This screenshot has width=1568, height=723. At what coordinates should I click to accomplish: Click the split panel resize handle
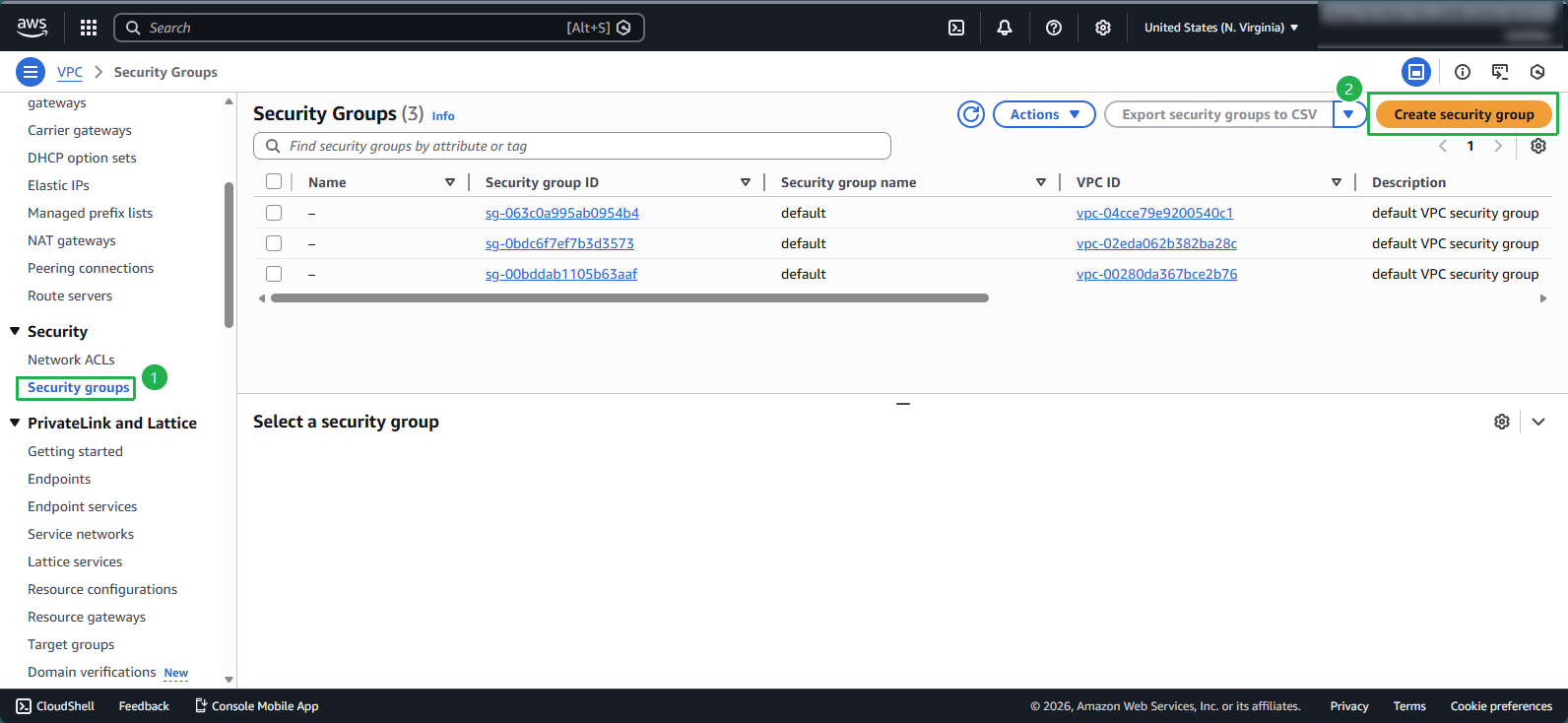903,404
